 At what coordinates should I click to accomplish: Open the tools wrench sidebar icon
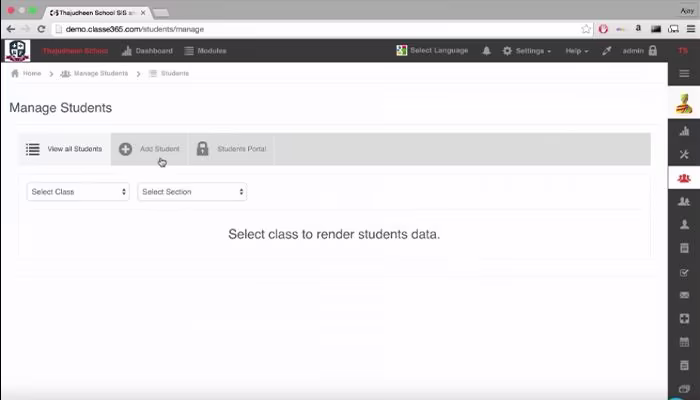point(684,154)
